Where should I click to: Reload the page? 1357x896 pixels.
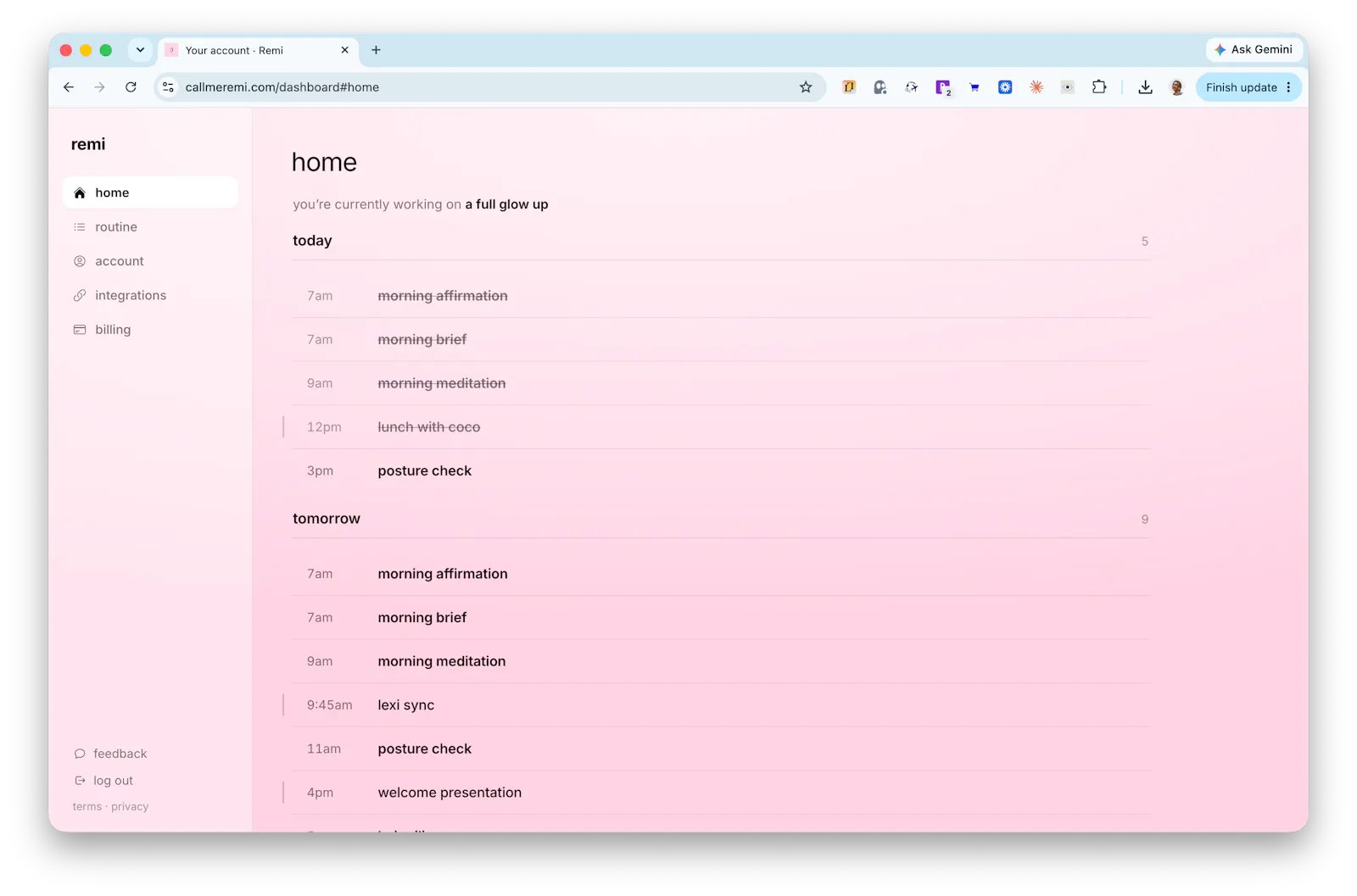click(x=131, y=87)
